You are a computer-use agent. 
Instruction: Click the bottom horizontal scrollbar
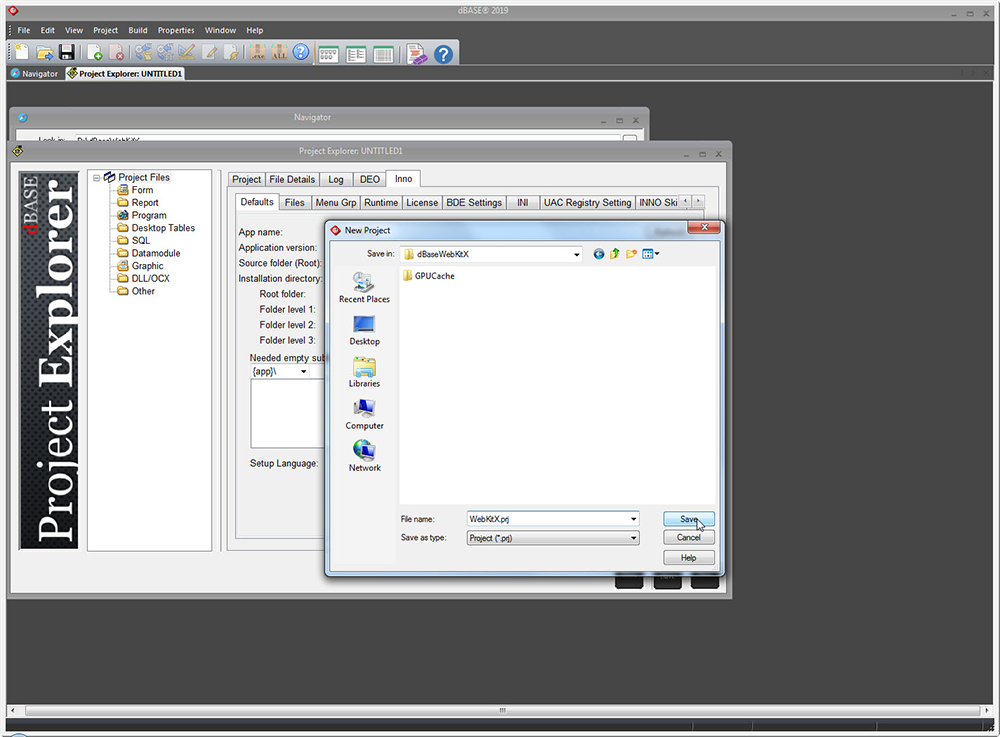[502, 710]
